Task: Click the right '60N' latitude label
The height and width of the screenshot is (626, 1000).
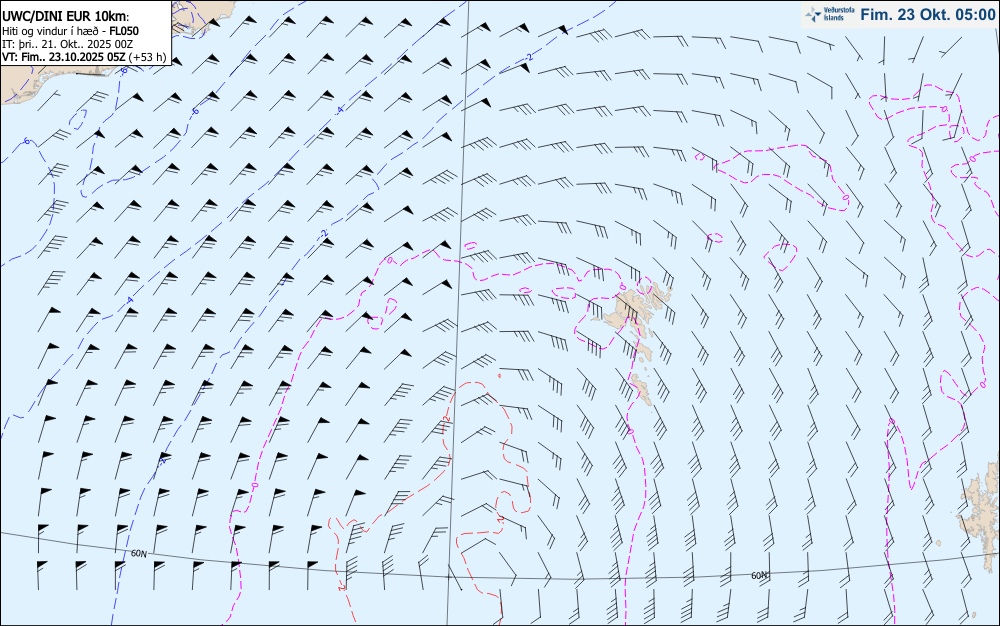Action: (x=759, y=576)
